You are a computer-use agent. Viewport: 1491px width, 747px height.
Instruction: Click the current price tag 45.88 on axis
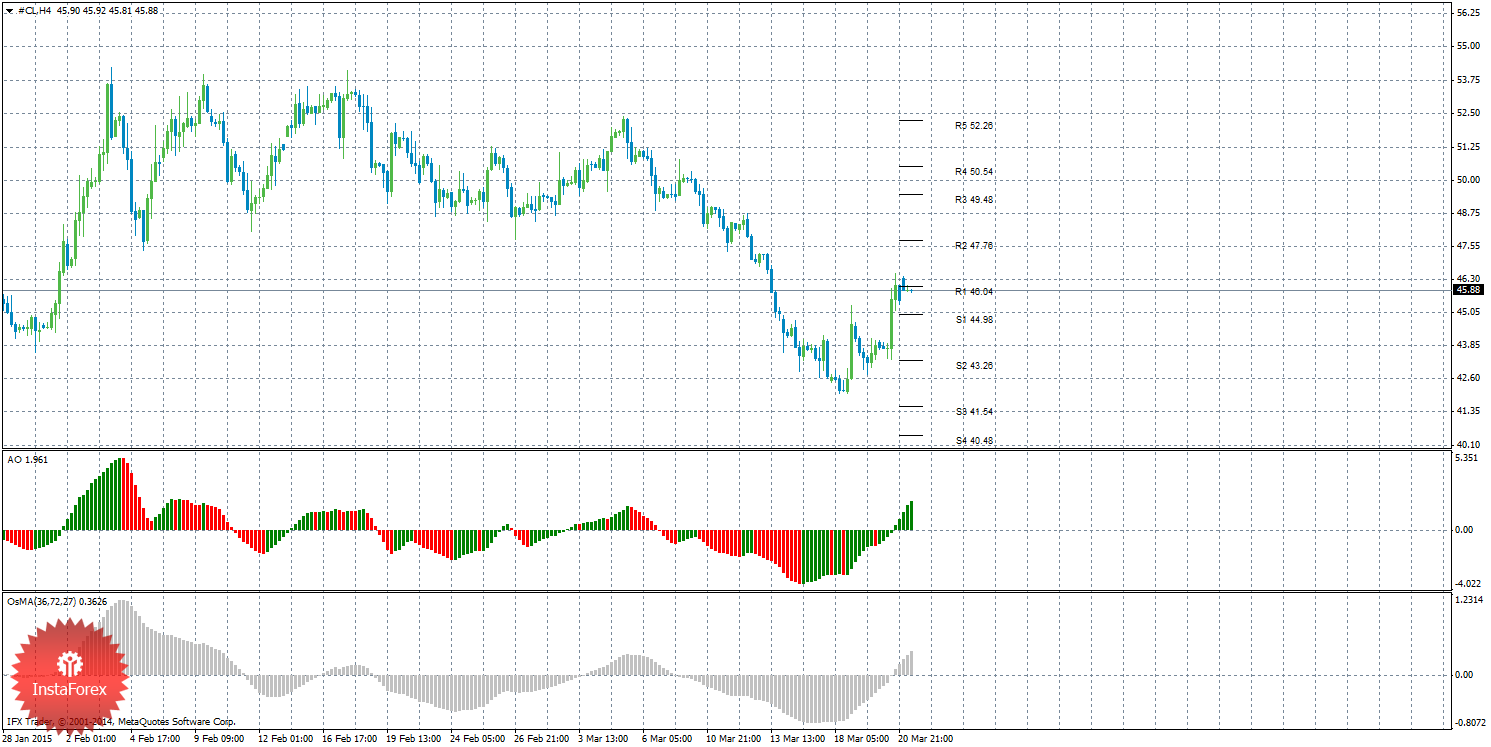(x=1468, y=290)
